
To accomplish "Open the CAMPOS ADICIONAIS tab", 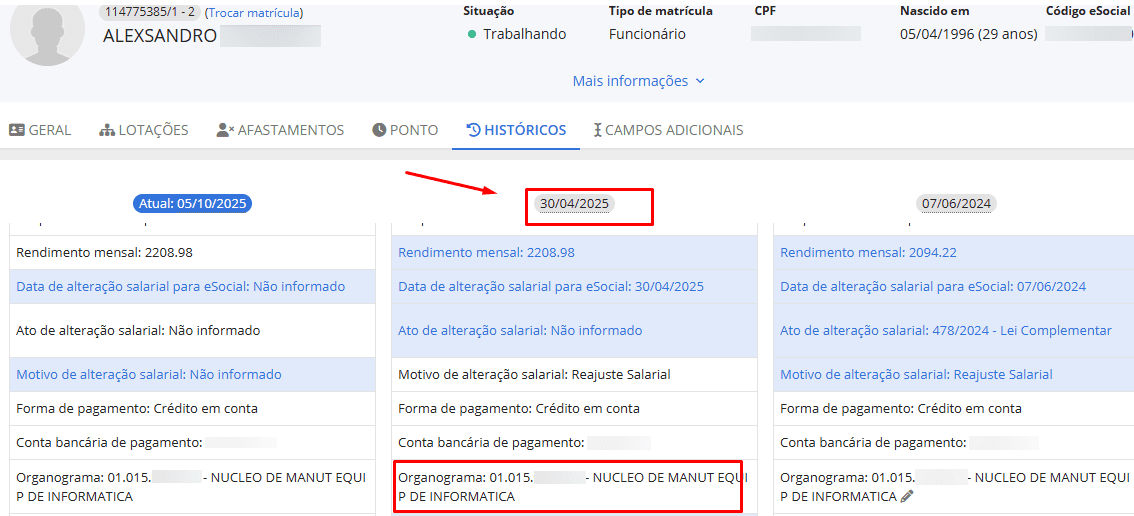I will pos(668,130).
